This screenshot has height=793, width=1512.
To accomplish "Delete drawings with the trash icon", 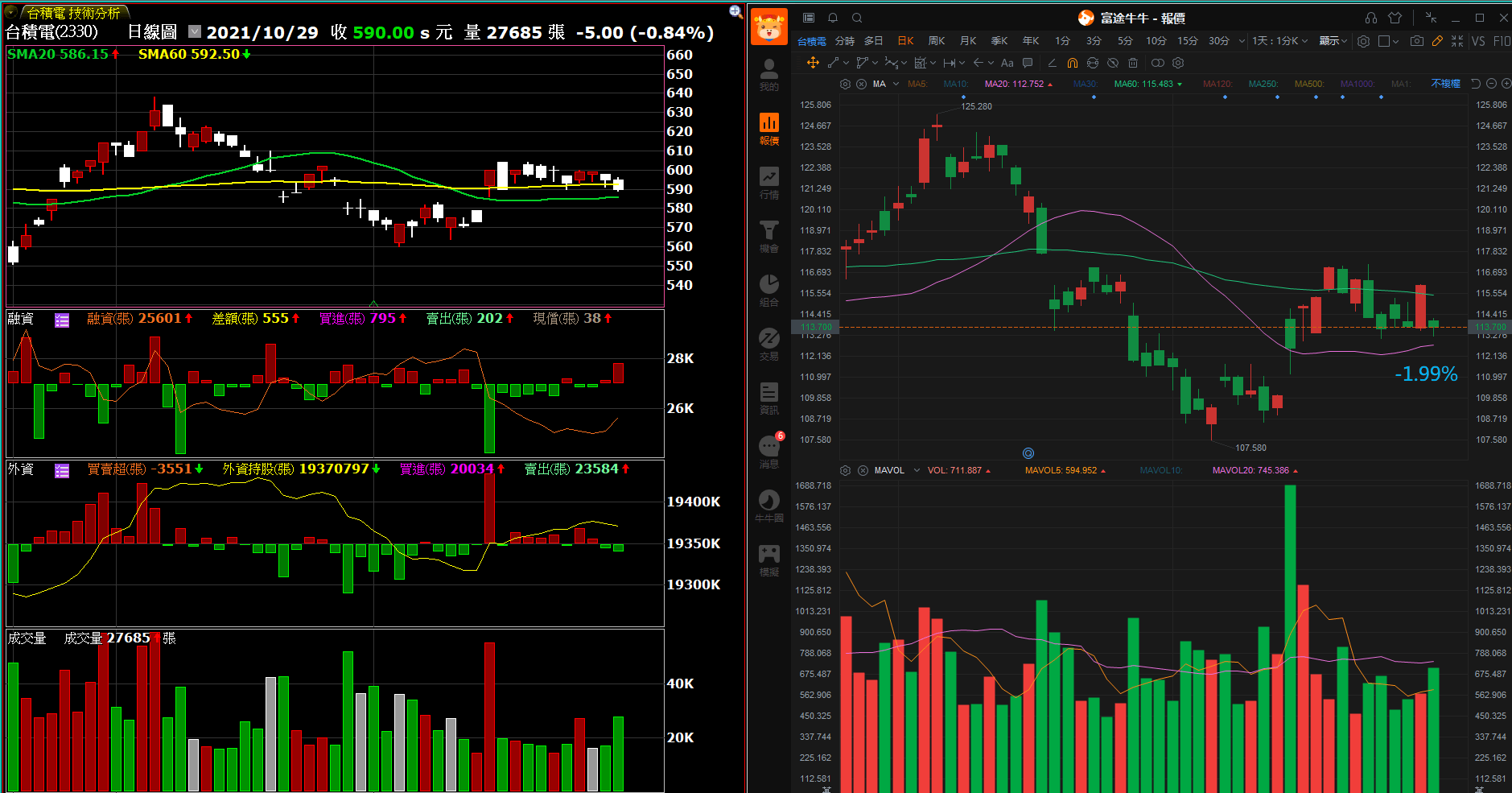I will pyautogui.click(x=1133, y=63).
